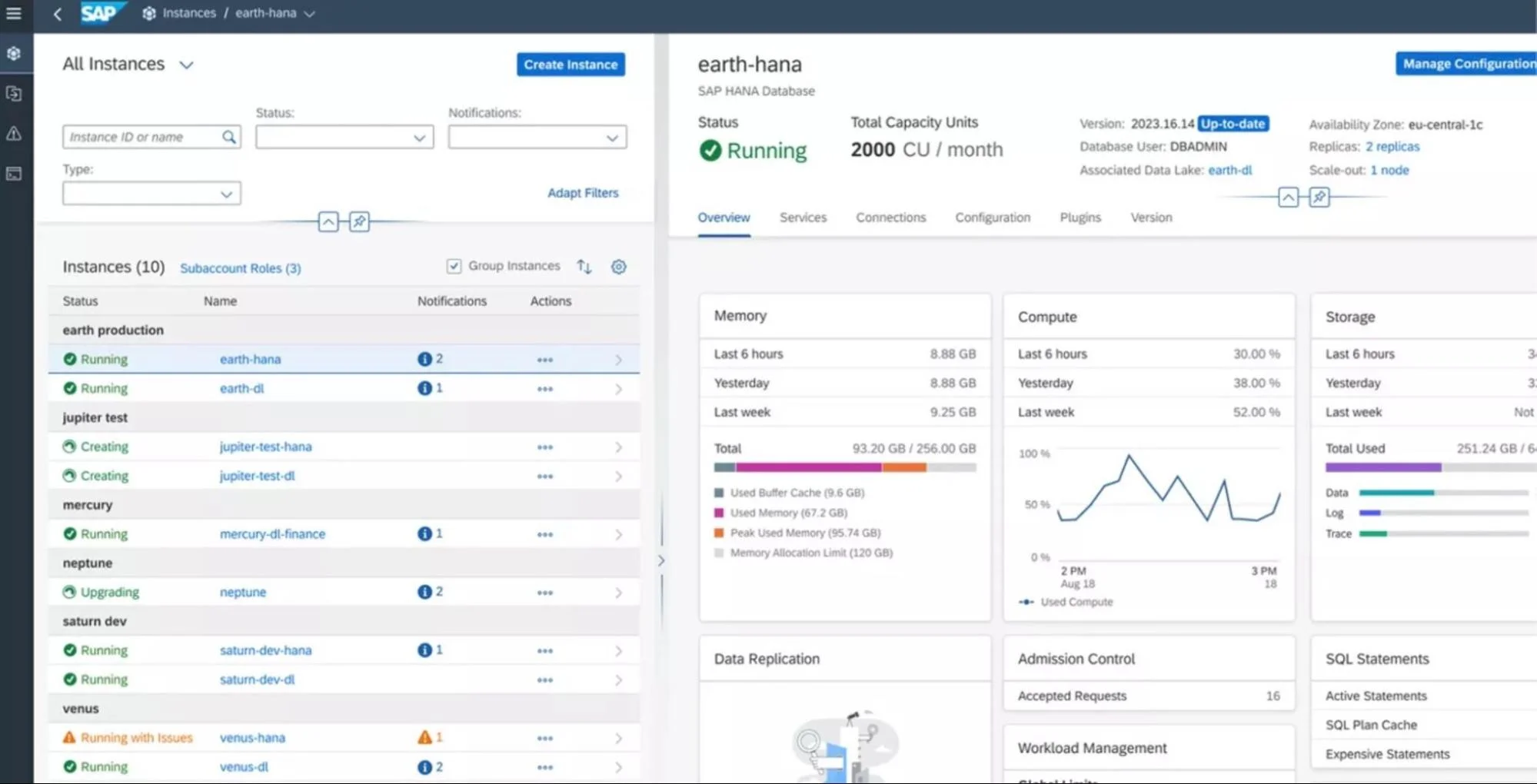Image resolution: width=1537 pixels, height=784 pixels.
Task: Open actions menu for neptune
Action: pyautogui.click(x=545, y=593)
